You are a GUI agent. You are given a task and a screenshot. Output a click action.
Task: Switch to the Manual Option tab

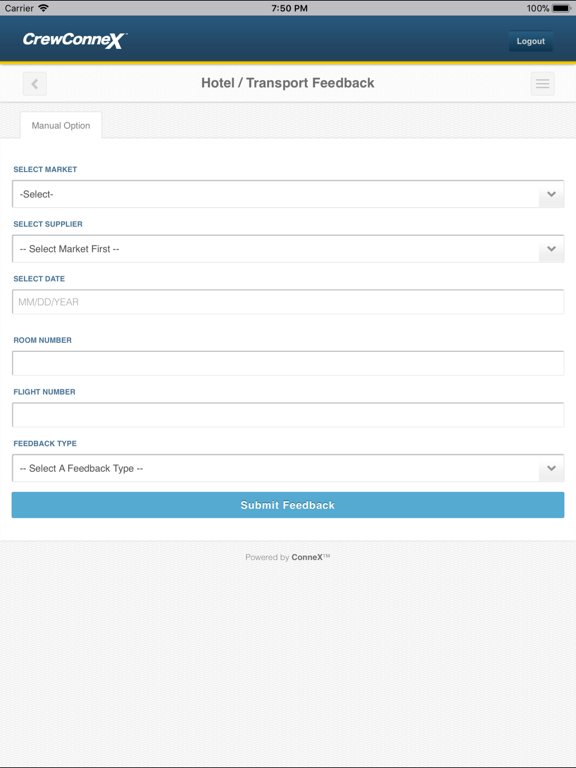61,125
